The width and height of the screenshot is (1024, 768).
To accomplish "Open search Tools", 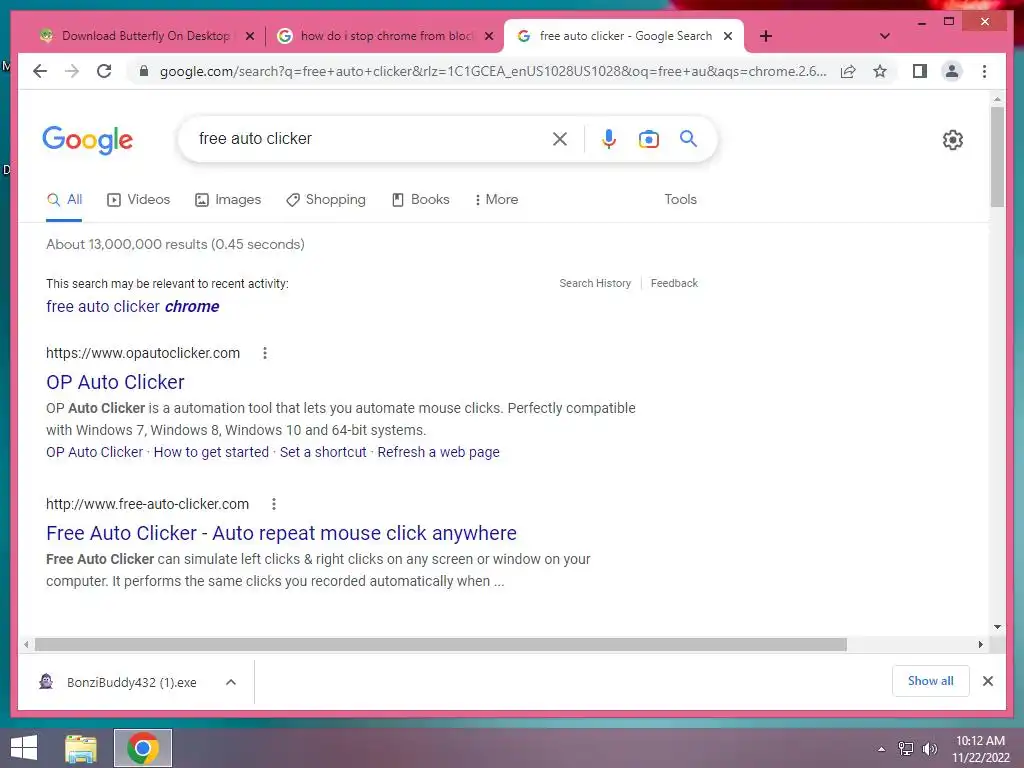I will click(x=680, y=199).
